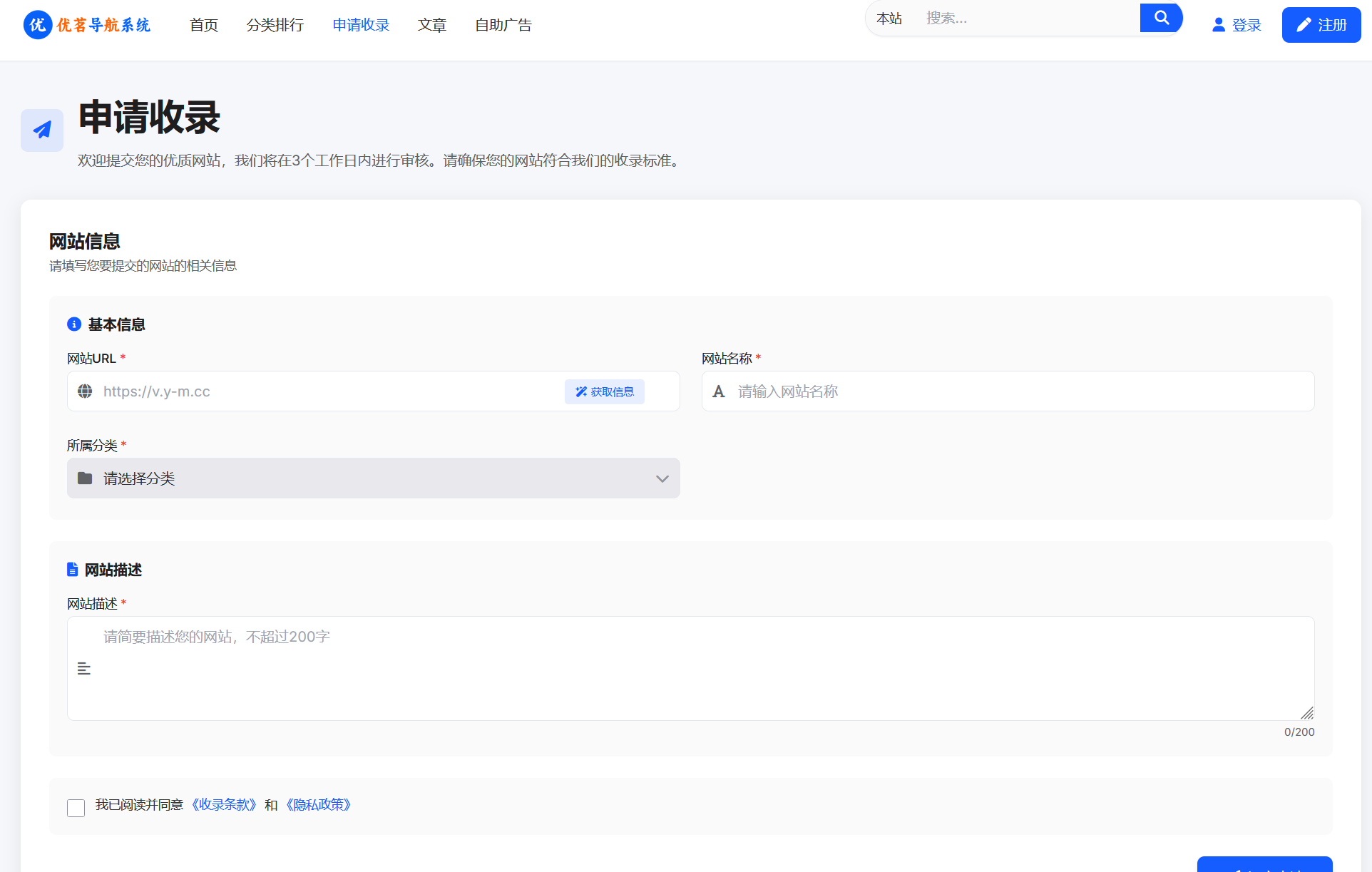Click the folder icon in the category selector
1372x872 pixels.
84,478
